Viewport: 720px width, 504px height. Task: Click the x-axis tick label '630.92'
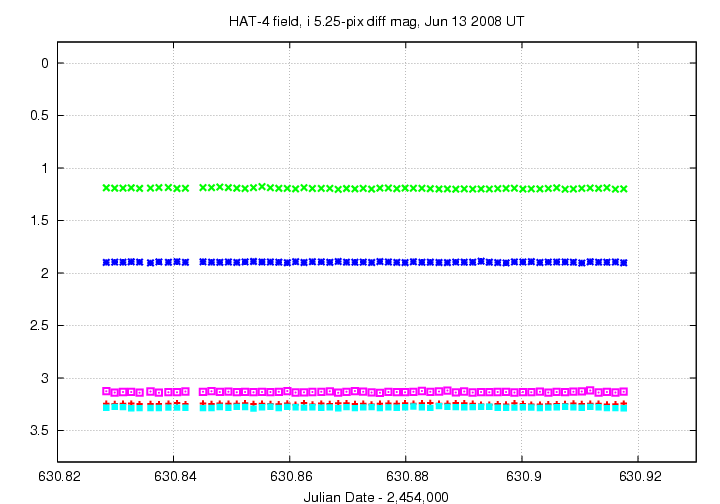640,476
